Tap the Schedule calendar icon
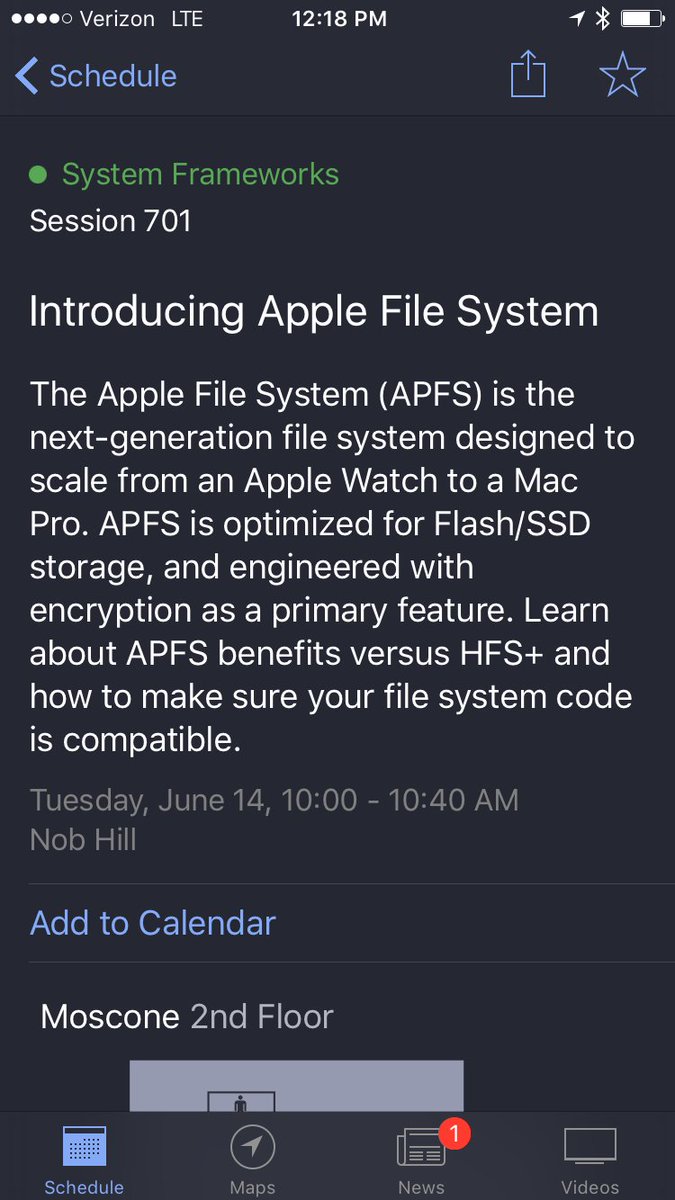 point(84,1148)
